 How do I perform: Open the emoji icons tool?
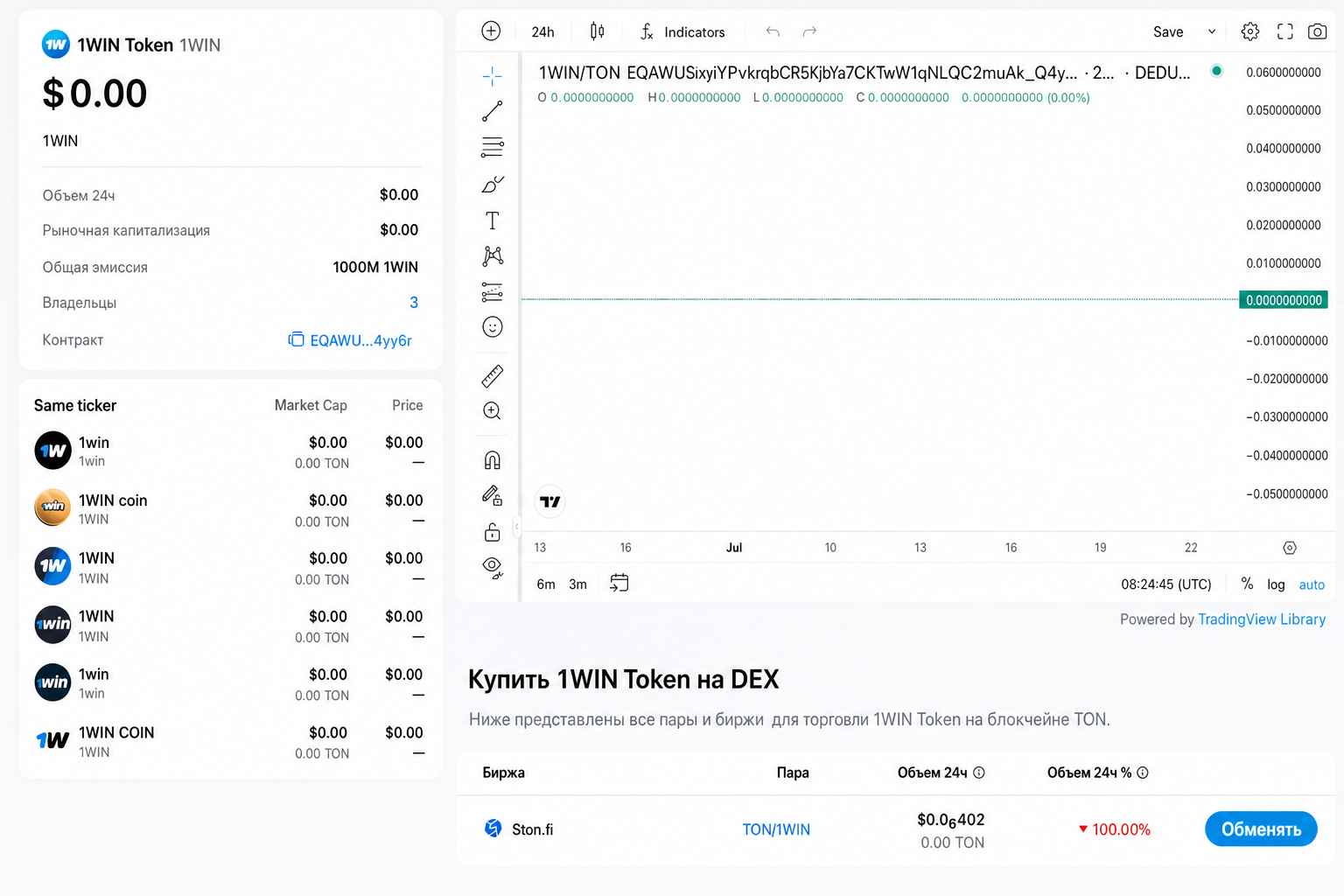[493, 327]
